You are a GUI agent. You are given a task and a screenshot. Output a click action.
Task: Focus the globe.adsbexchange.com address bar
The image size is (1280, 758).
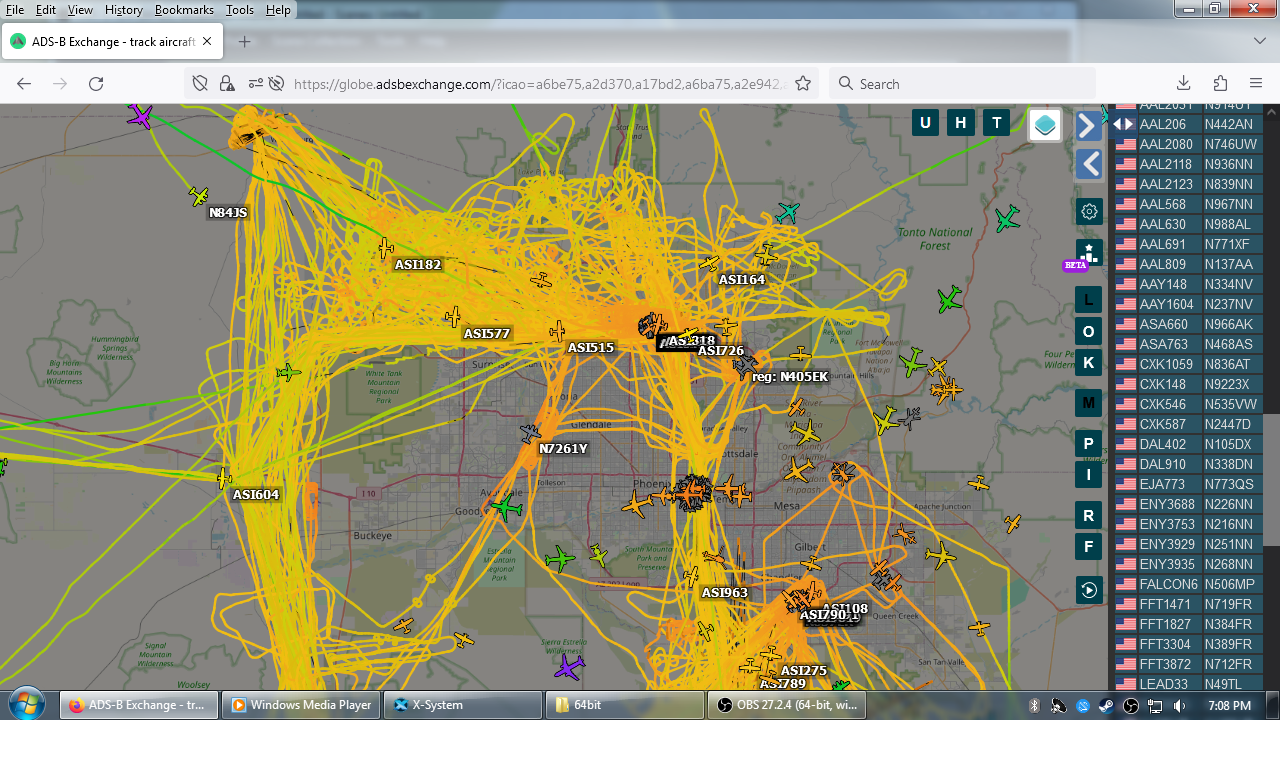[x=540, y=84]
